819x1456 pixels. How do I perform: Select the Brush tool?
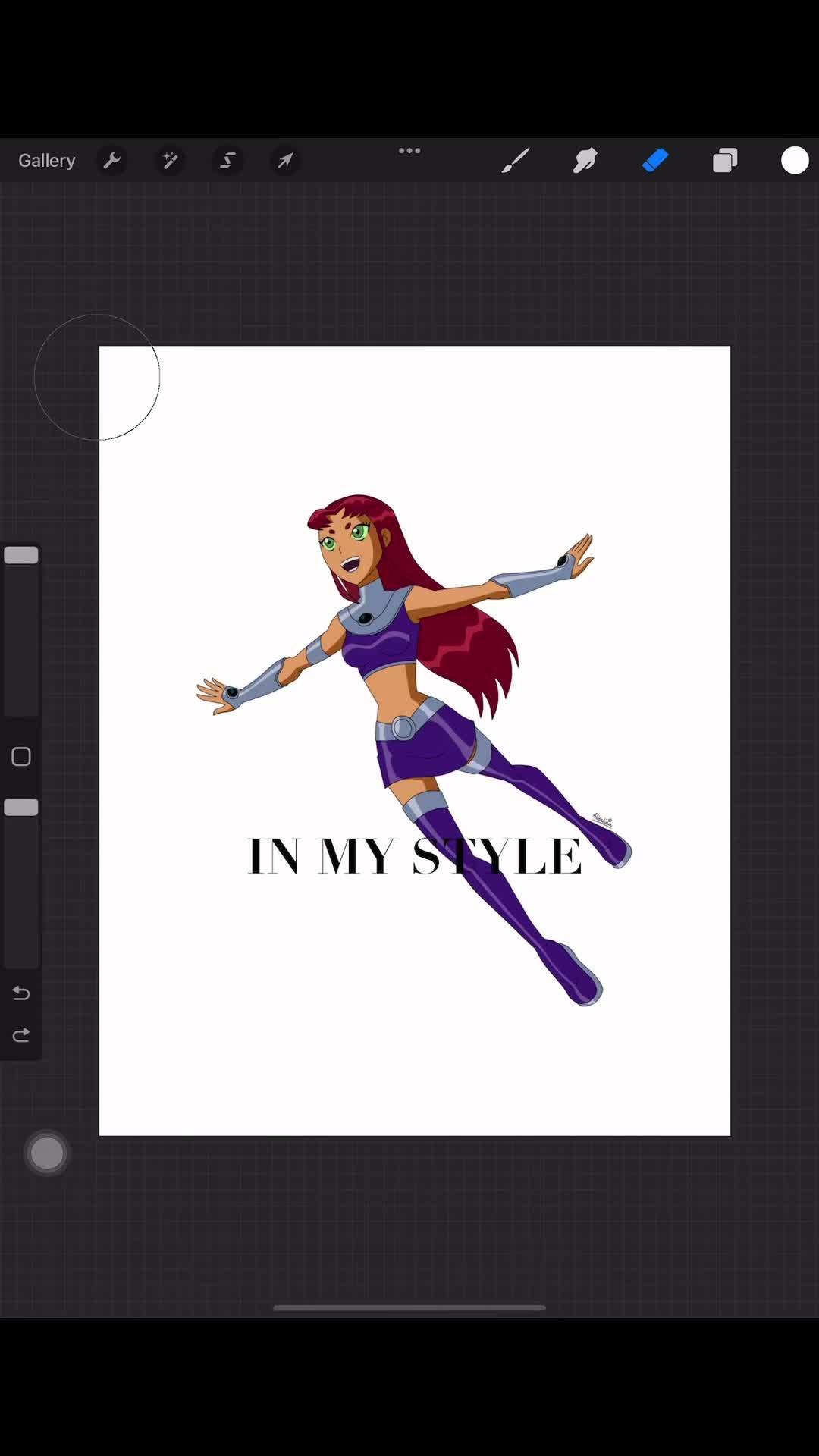coord(516,161)
